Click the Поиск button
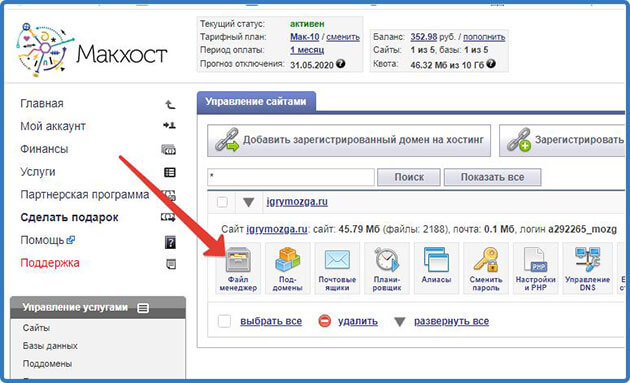Screen dimensions: 630x383 coord(409,177)
